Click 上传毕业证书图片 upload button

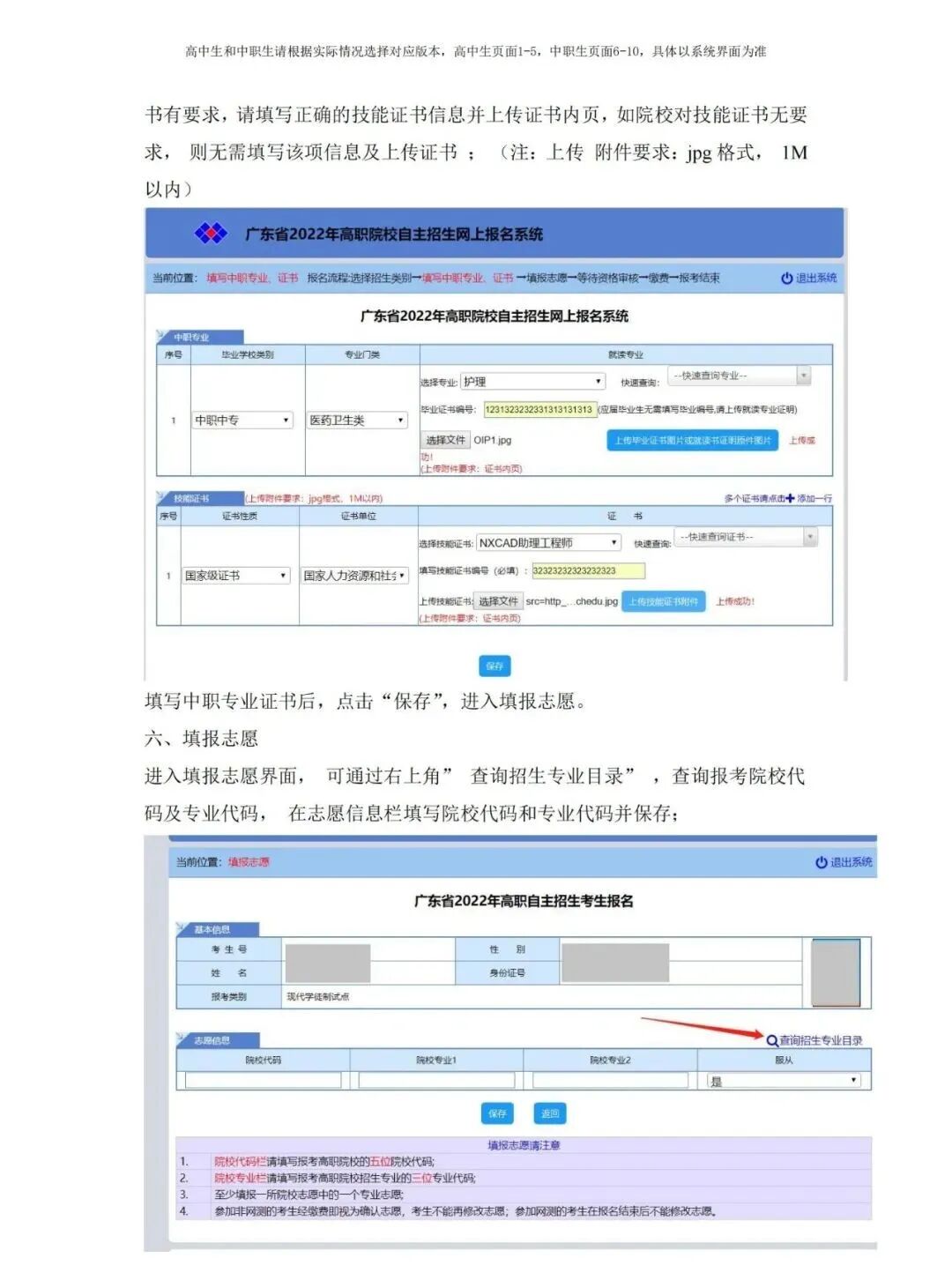tap(693, 440)
